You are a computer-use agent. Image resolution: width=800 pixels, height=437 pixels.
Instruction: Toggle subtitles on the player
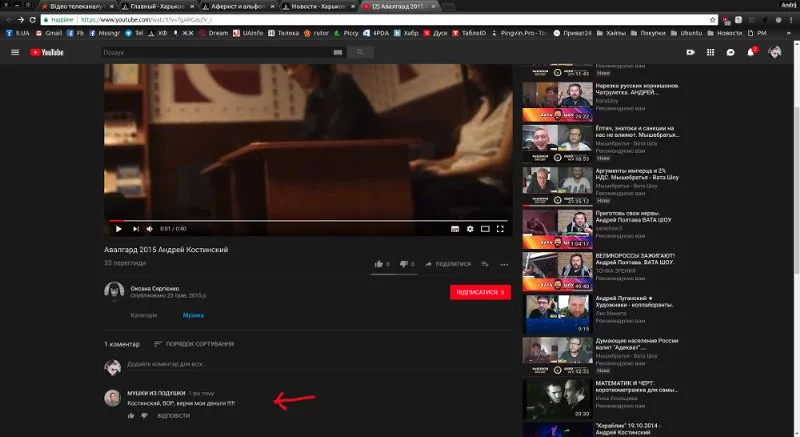[x=455, y=229]
